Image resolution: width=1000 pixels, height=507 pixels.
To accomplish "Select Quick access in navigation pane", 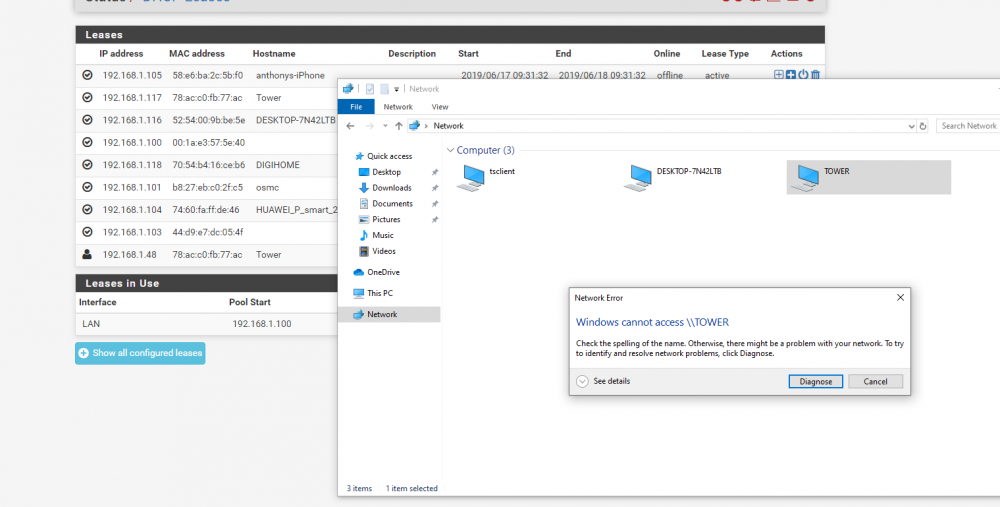I will point(384,156).
